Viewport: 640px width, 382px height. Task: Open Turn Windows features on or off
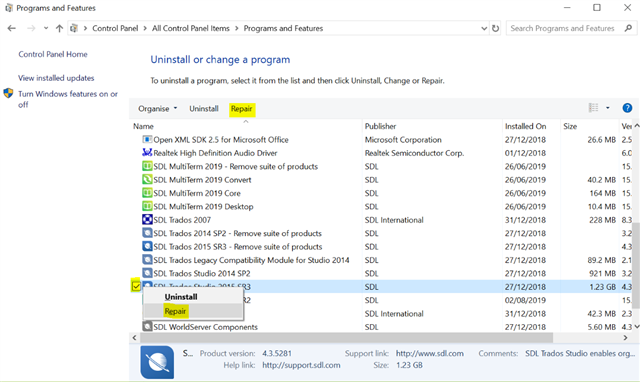pyautogui.click(x=68, y=99)
